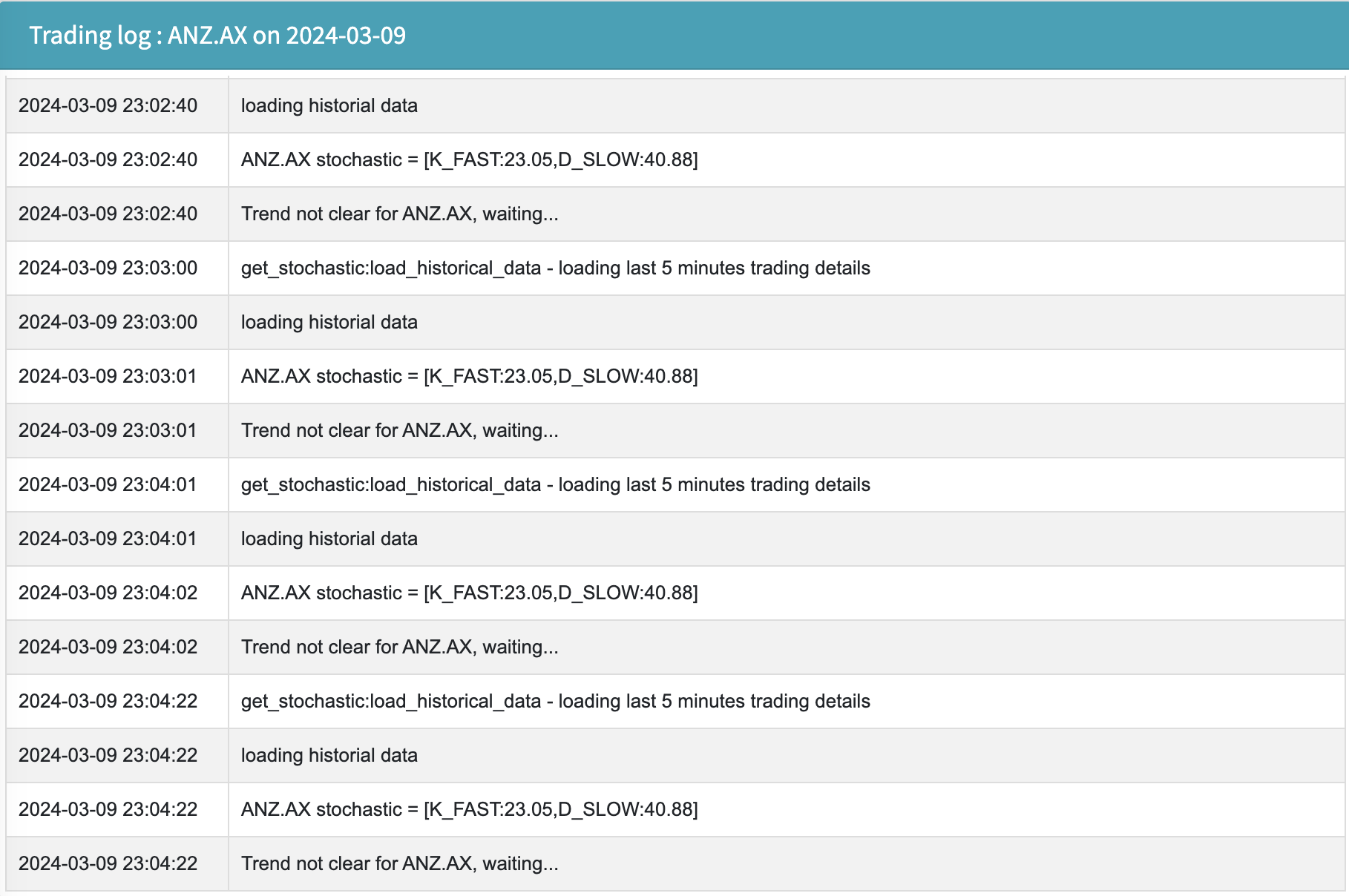Viewport: 1349px width, 896px height.
Task: Select the 23:04:22 loading historial data message
Action: click(329, 755)
